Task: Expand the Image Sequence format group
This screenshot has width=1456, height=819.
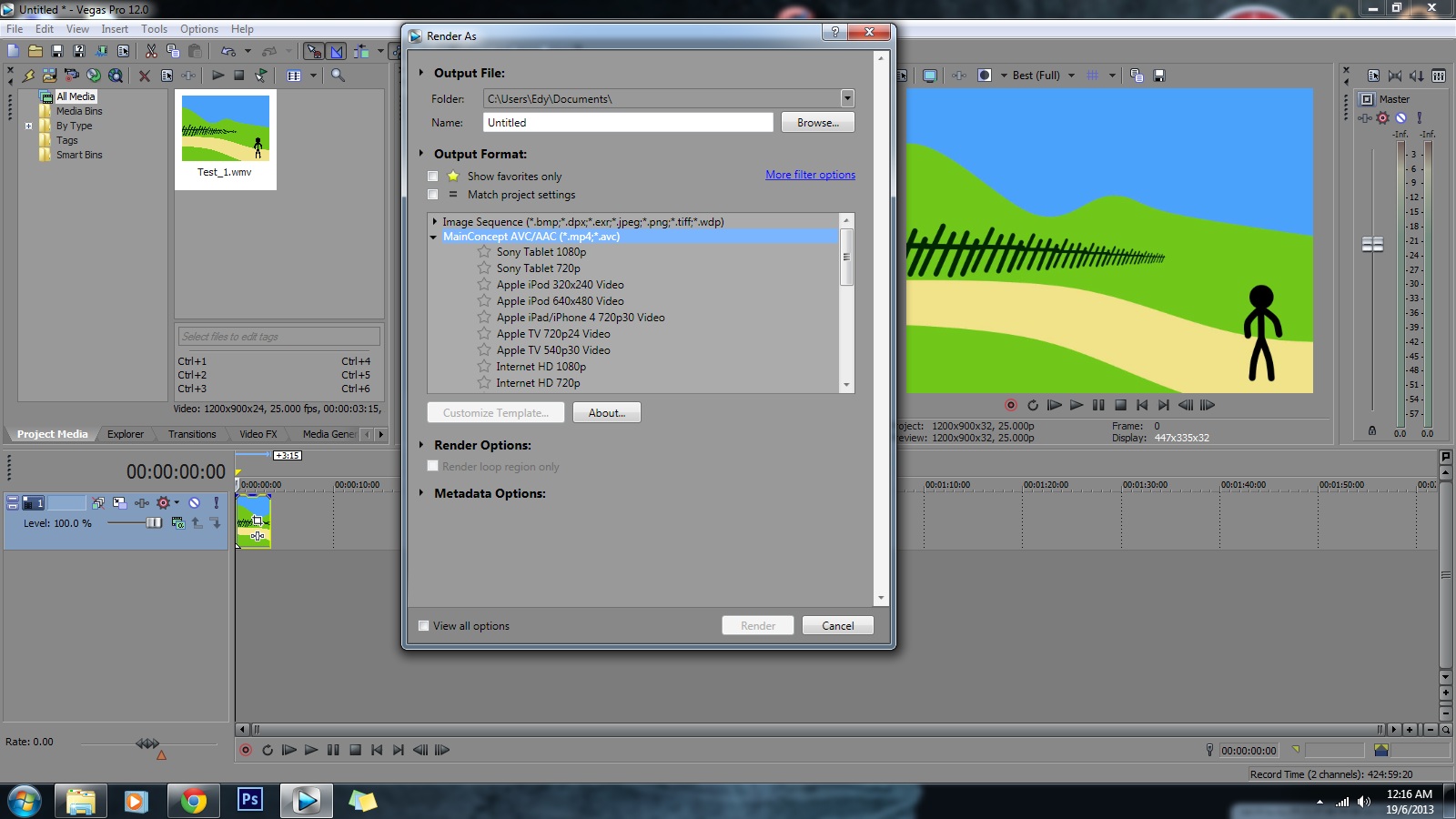Action: coord(435,221)
